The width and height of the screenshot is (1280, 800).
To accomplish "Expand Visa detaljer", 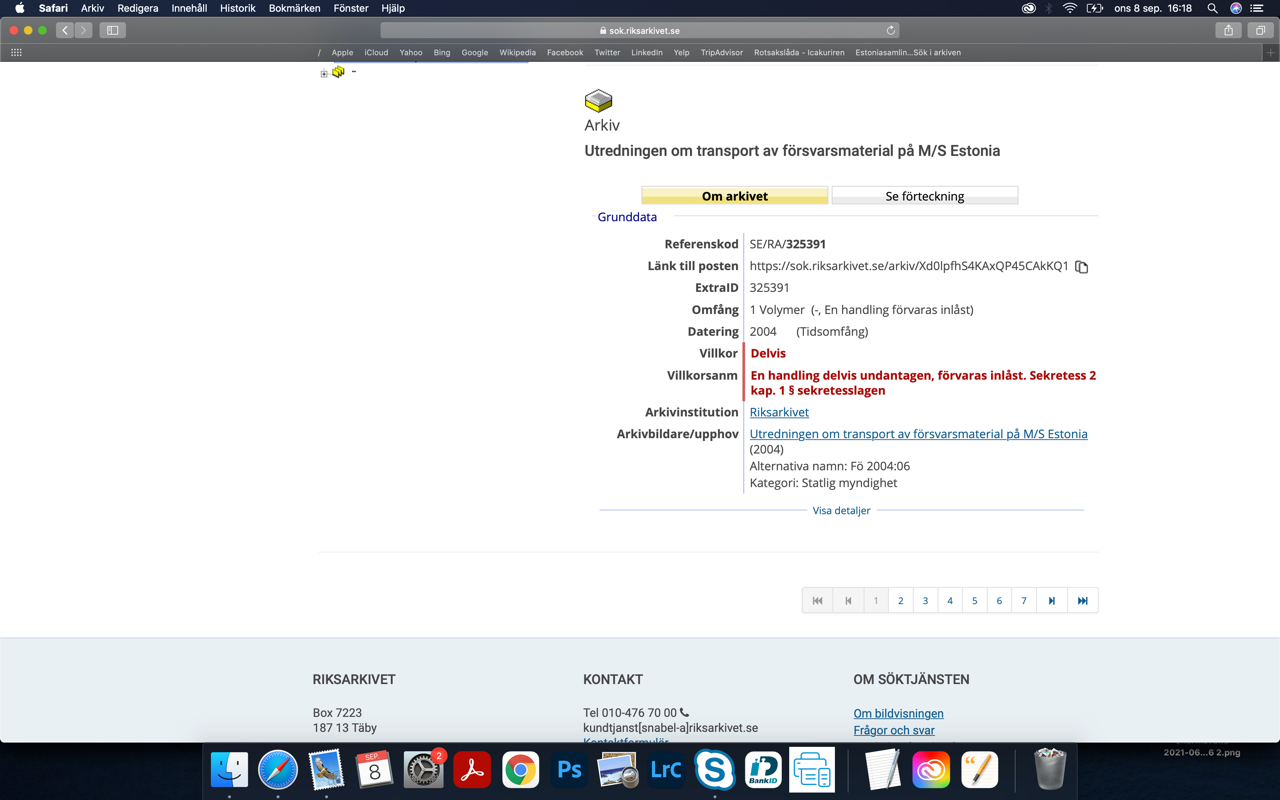I will [x=841, y=510].
